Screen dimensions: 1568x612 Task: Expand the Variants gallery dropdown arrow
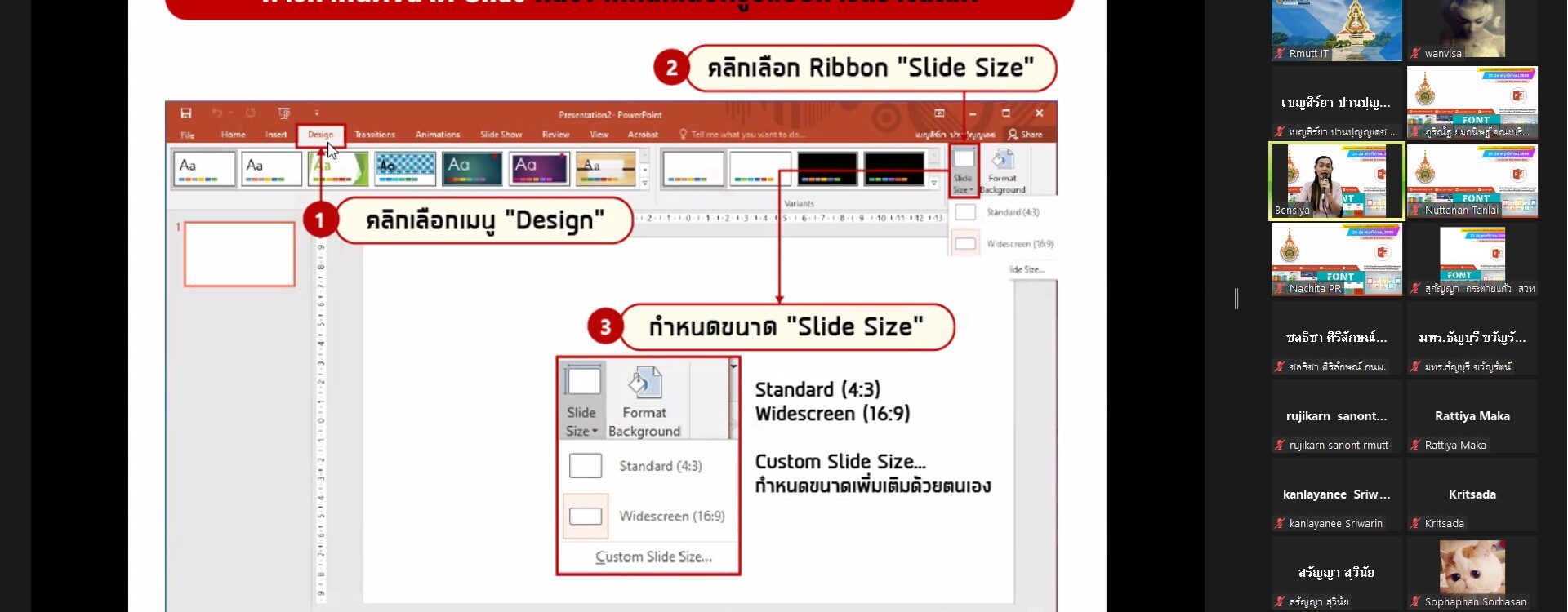934,184
